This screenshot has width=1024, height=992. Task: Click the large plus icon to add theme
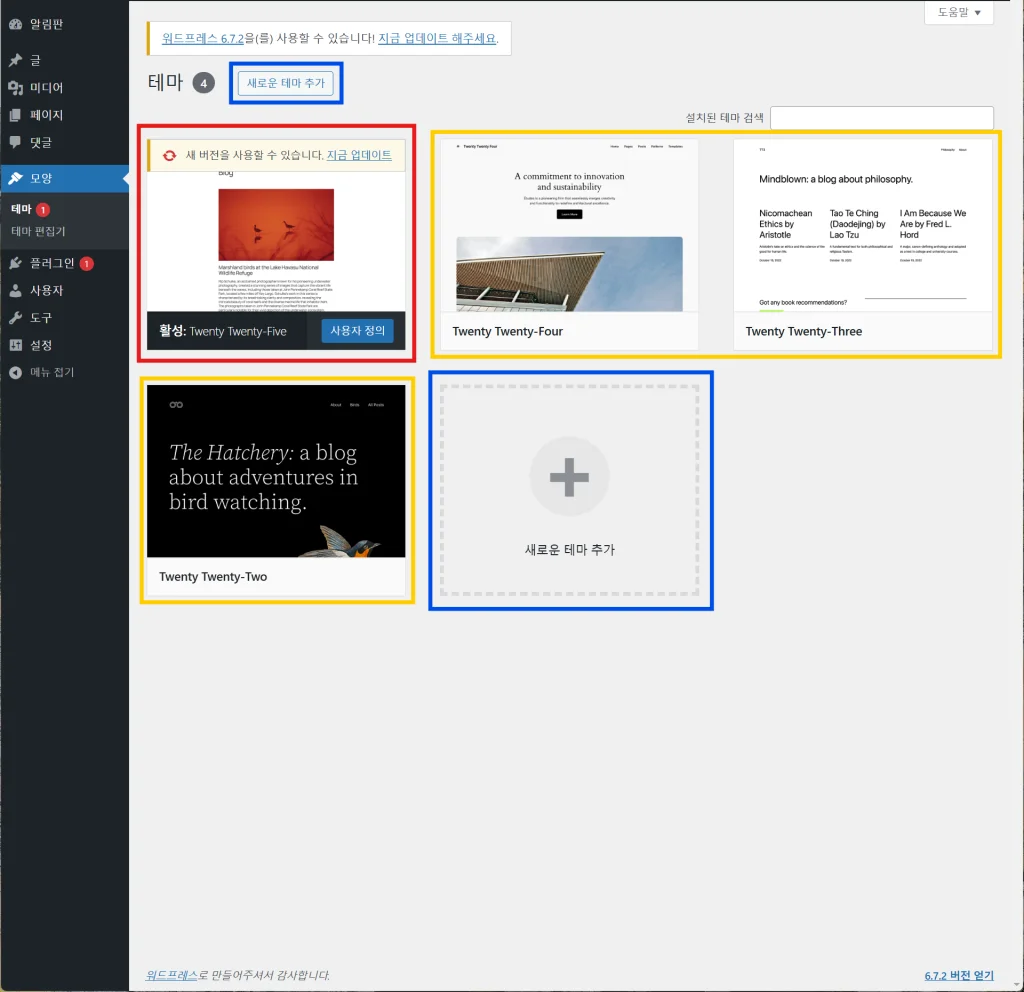point(569,477)
